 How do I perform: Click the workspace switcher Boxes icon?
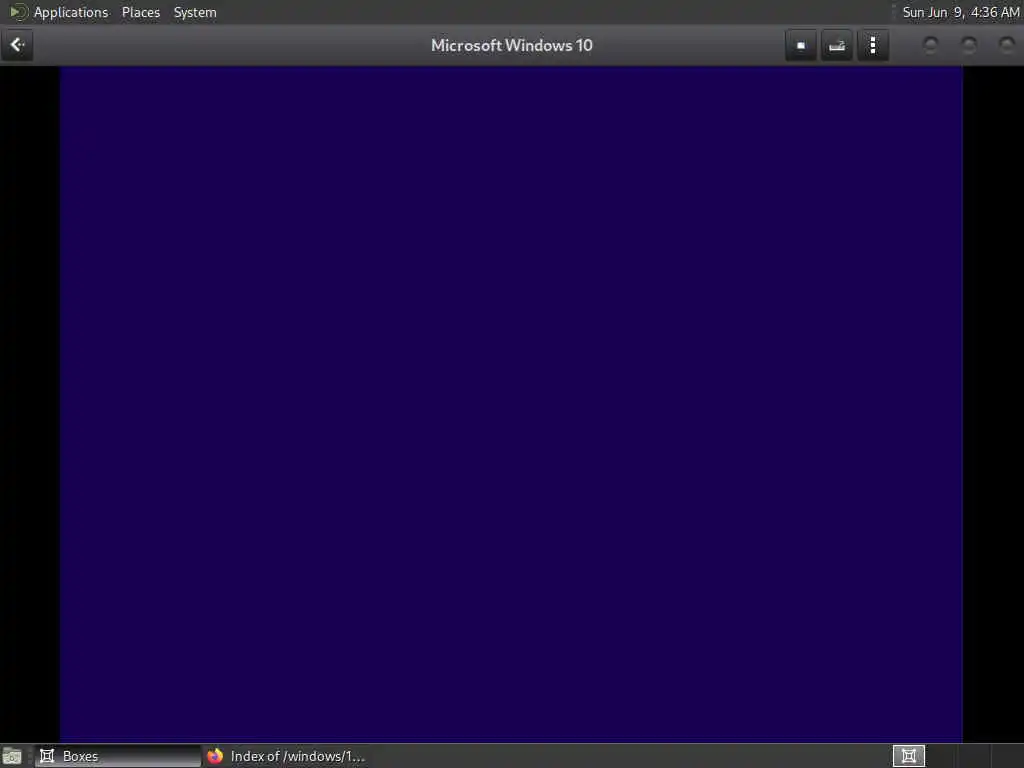908,756
